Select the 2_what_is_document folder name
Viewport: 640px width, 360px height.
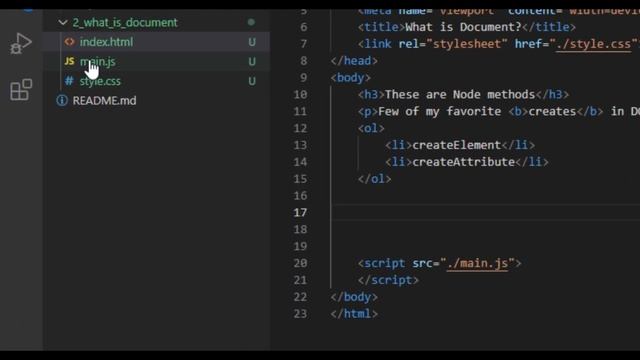(x=125, y=22)
